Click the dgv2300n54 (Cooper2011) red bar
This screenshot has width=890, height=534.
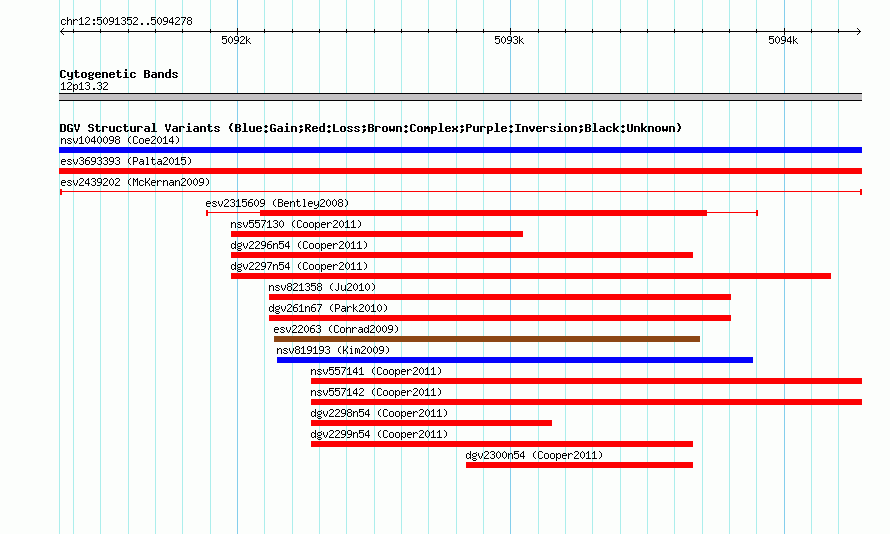click(x=580, y=465)
